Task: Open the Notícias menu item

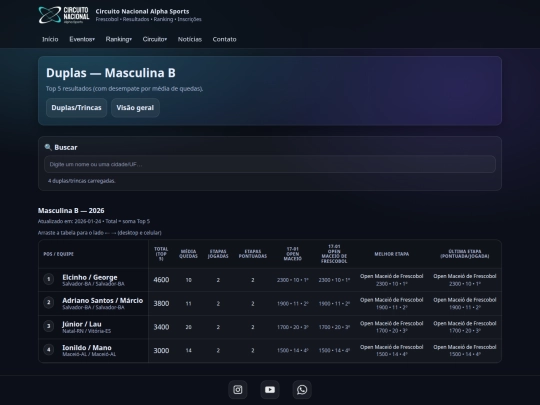Action: tap(190, 39)
